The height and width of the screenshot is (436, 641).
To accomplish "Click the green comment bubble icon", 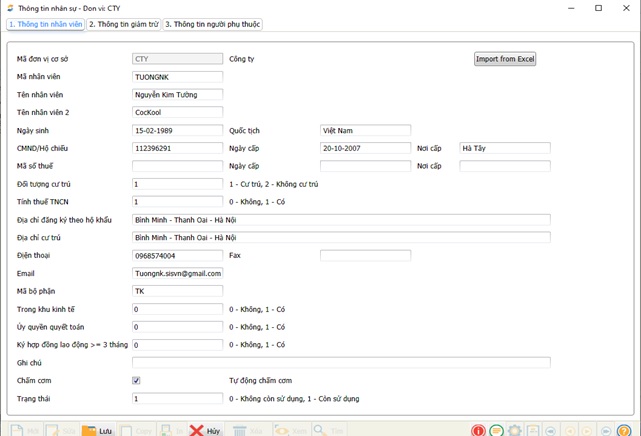I will [x=497, y=431].
